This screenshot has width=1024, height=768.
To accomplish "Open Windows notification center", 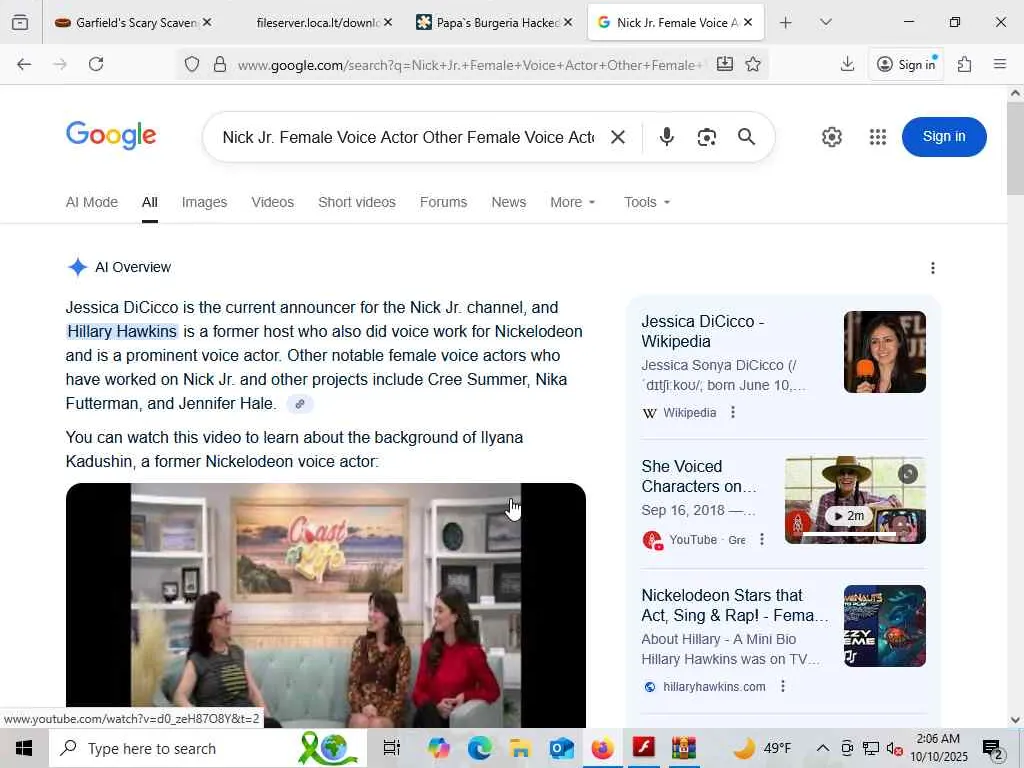I will click(x=993, y=748).
